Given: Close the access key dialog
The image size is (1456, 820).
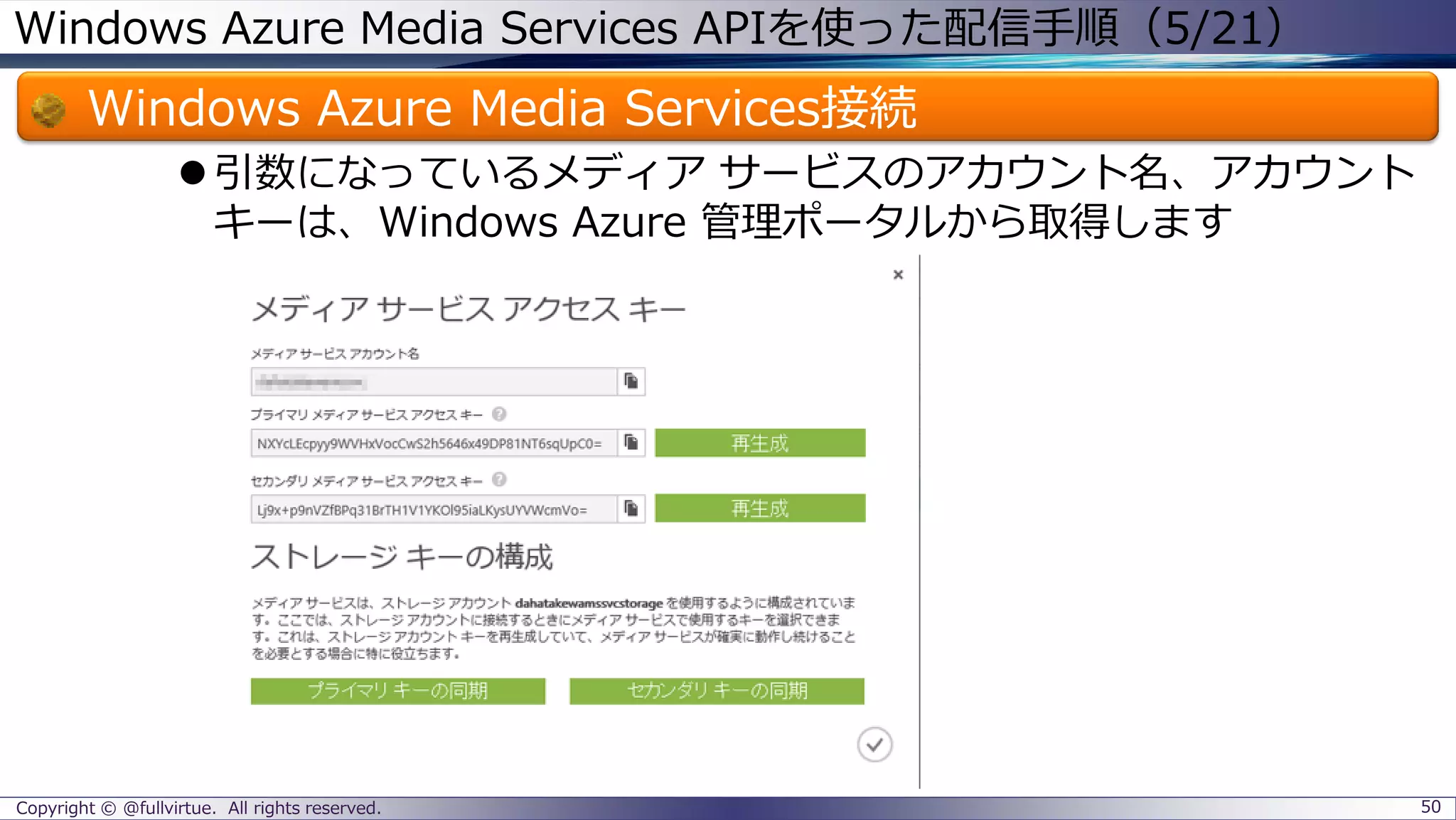Looking at the screenshot, I should click(x=898, y=275).
